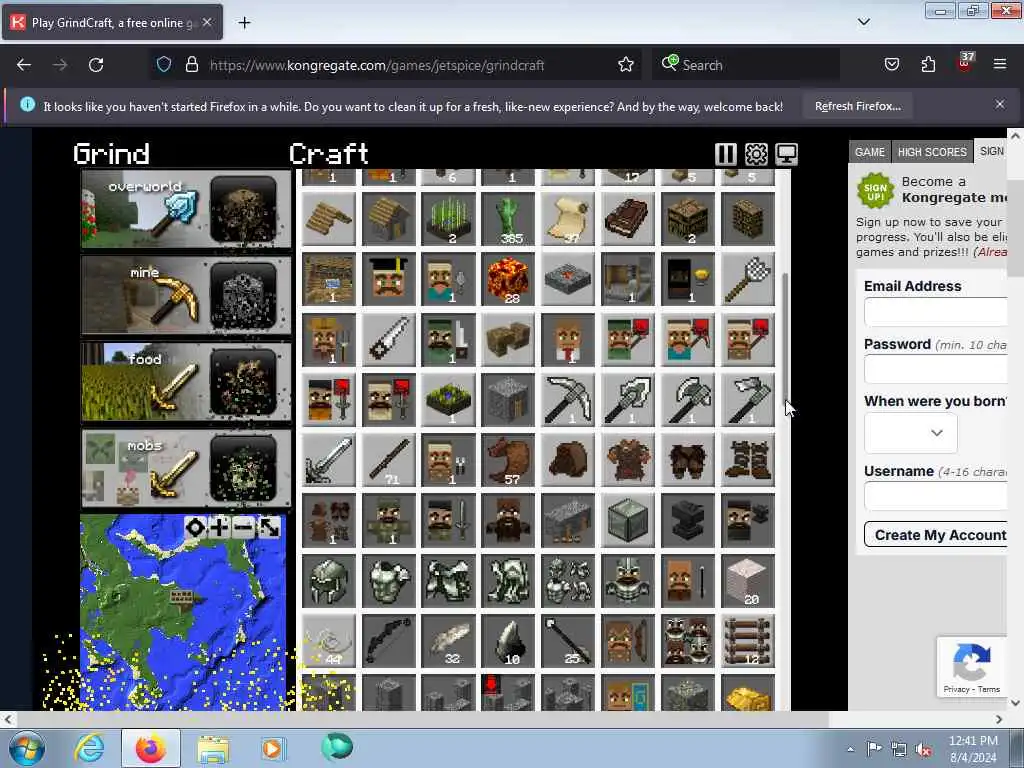Select the leather item showing 57
The width and height of the screenshot is (1024, 768).
(x=508, y=460)
